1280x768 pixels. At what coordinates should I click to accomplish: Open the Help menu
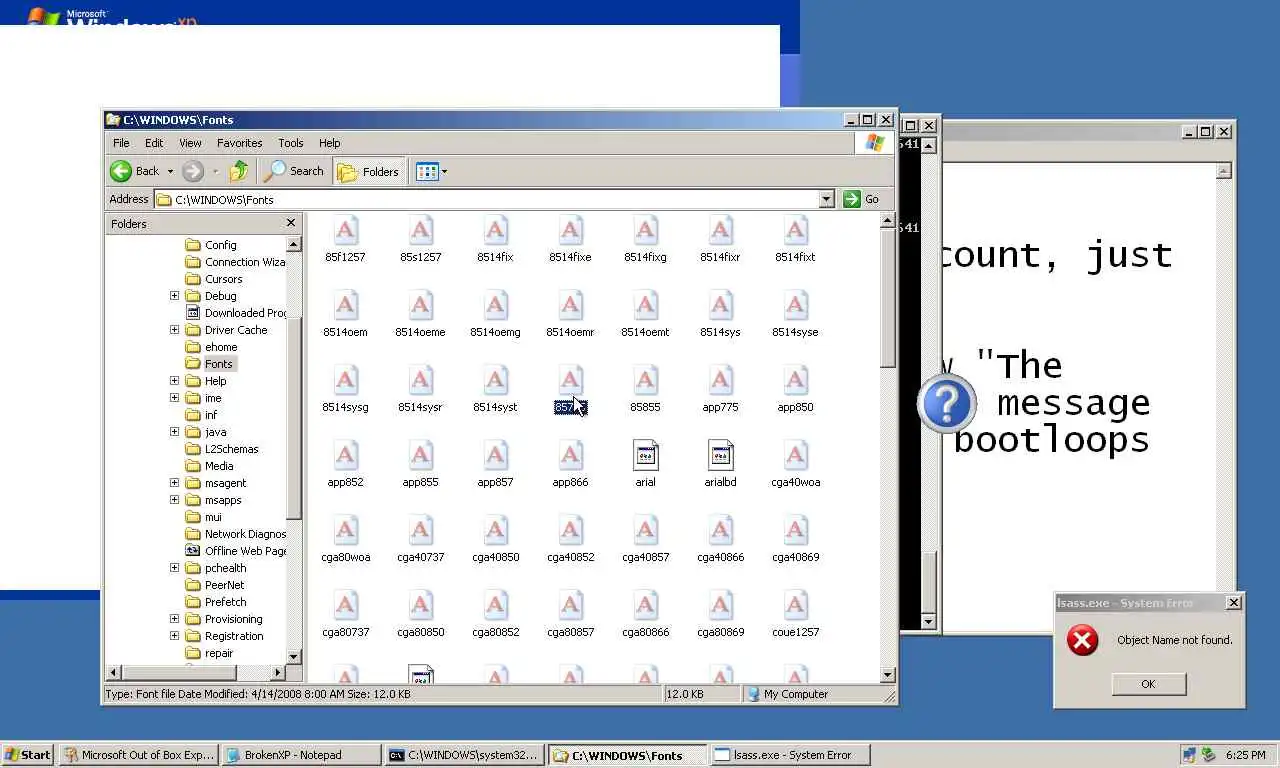coord(330,143)
